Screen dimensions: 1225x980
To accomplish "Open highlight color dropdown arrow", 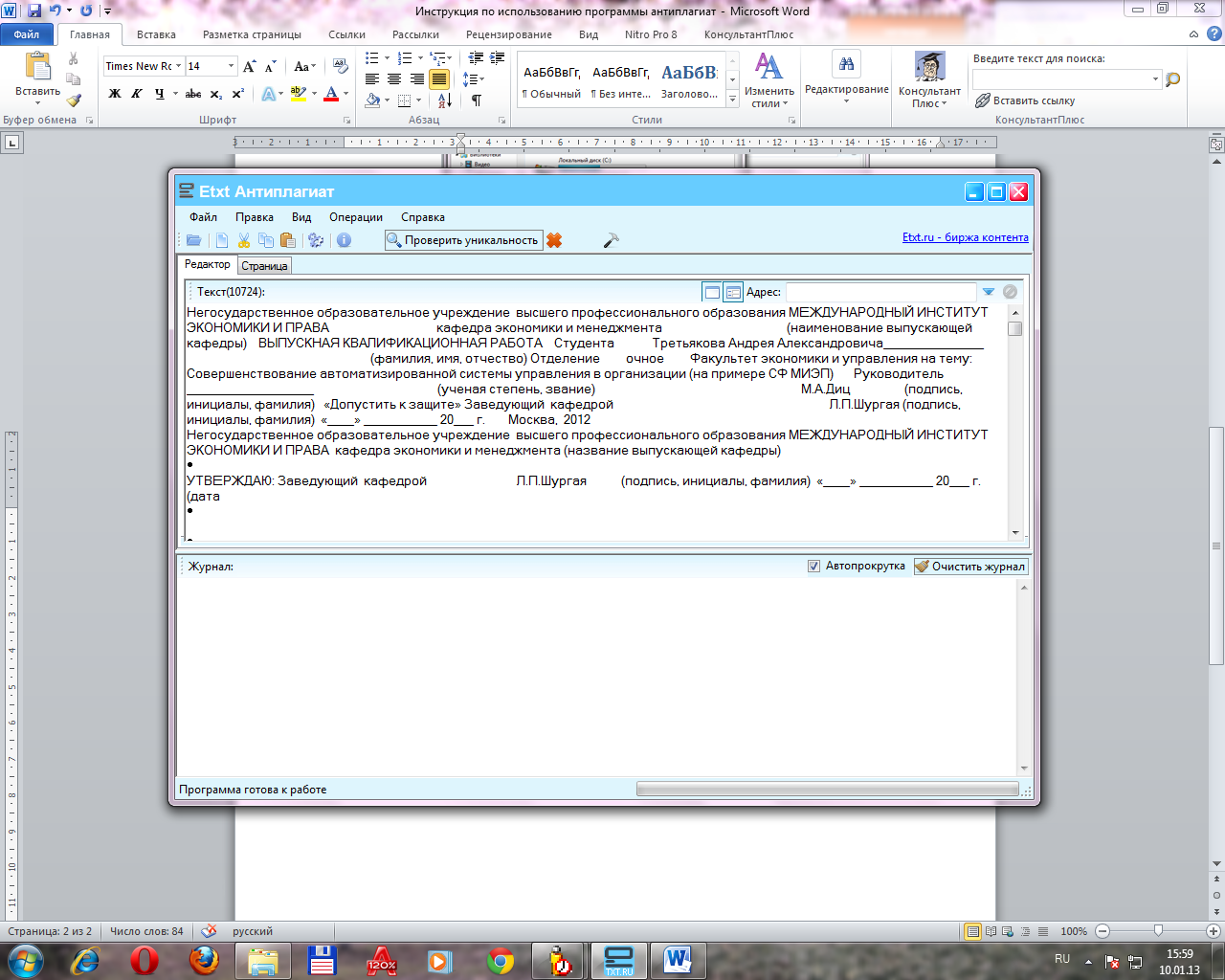I will click(314, 94).
